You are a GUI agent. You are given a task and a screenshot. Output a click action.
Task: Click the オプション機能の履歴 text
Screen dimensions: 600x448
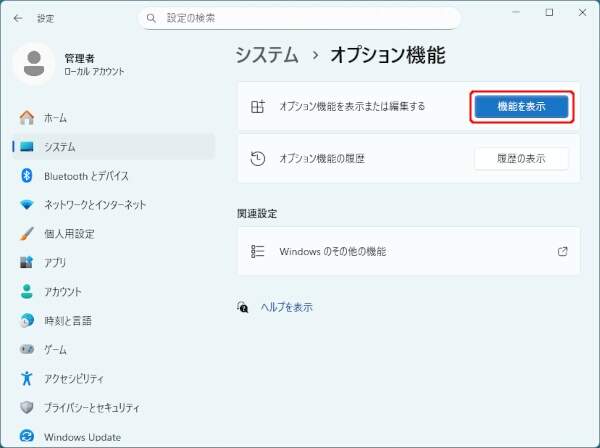pyautogui.click(x=322, y=158)
